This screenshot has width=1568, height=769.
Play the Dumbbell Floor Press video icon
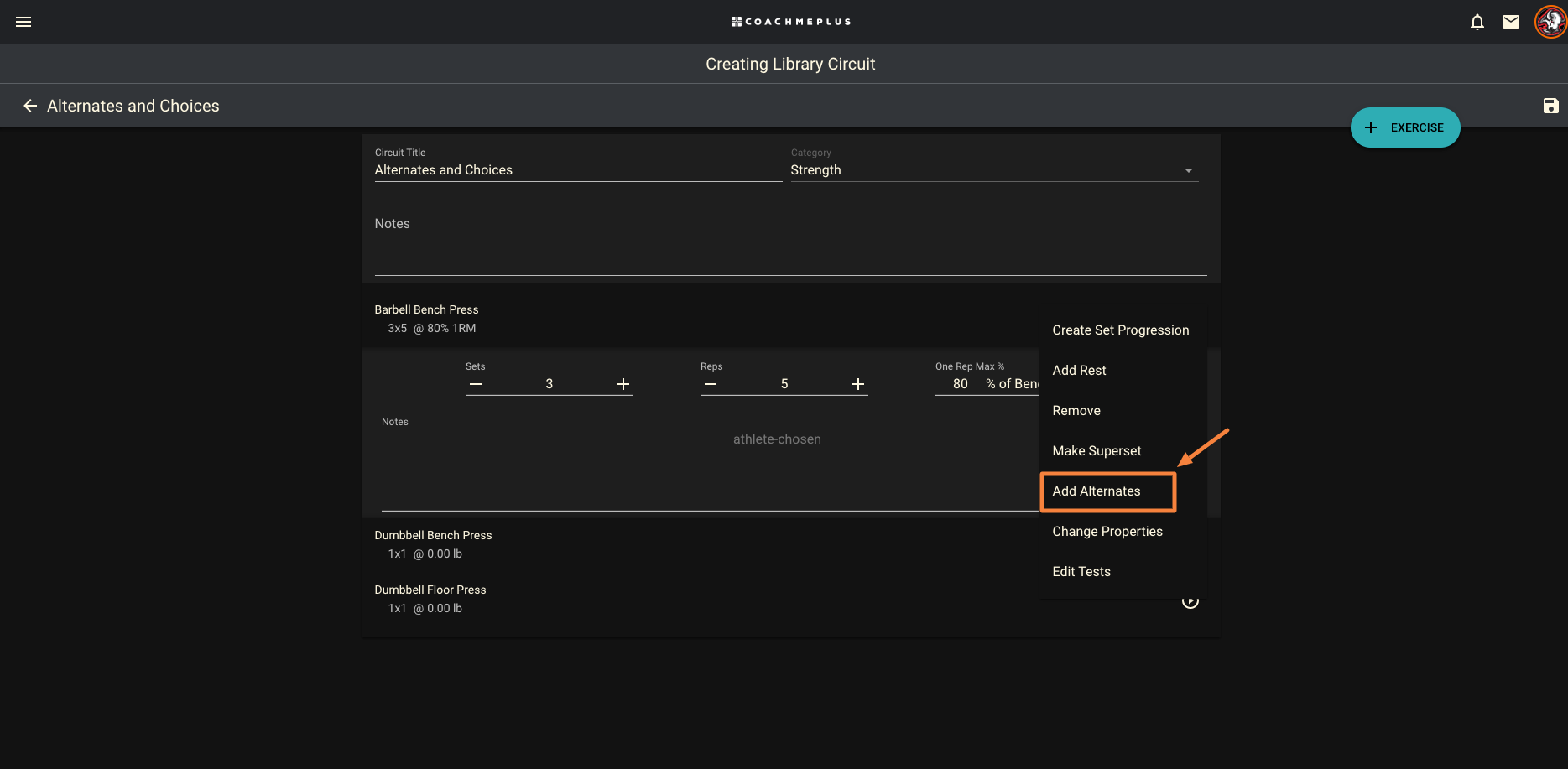[1190, 601]
